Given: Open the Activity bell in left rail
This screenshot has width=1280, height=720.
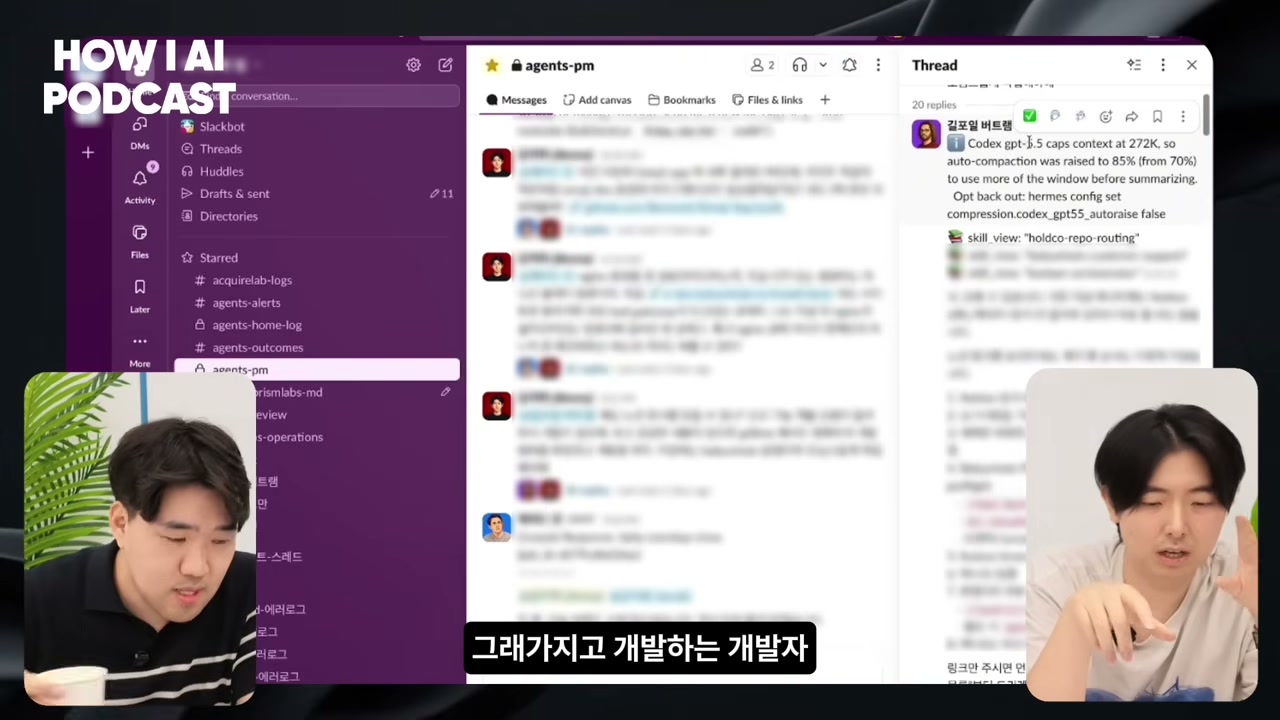Looking at the screenshot, I should click(140, 185).
